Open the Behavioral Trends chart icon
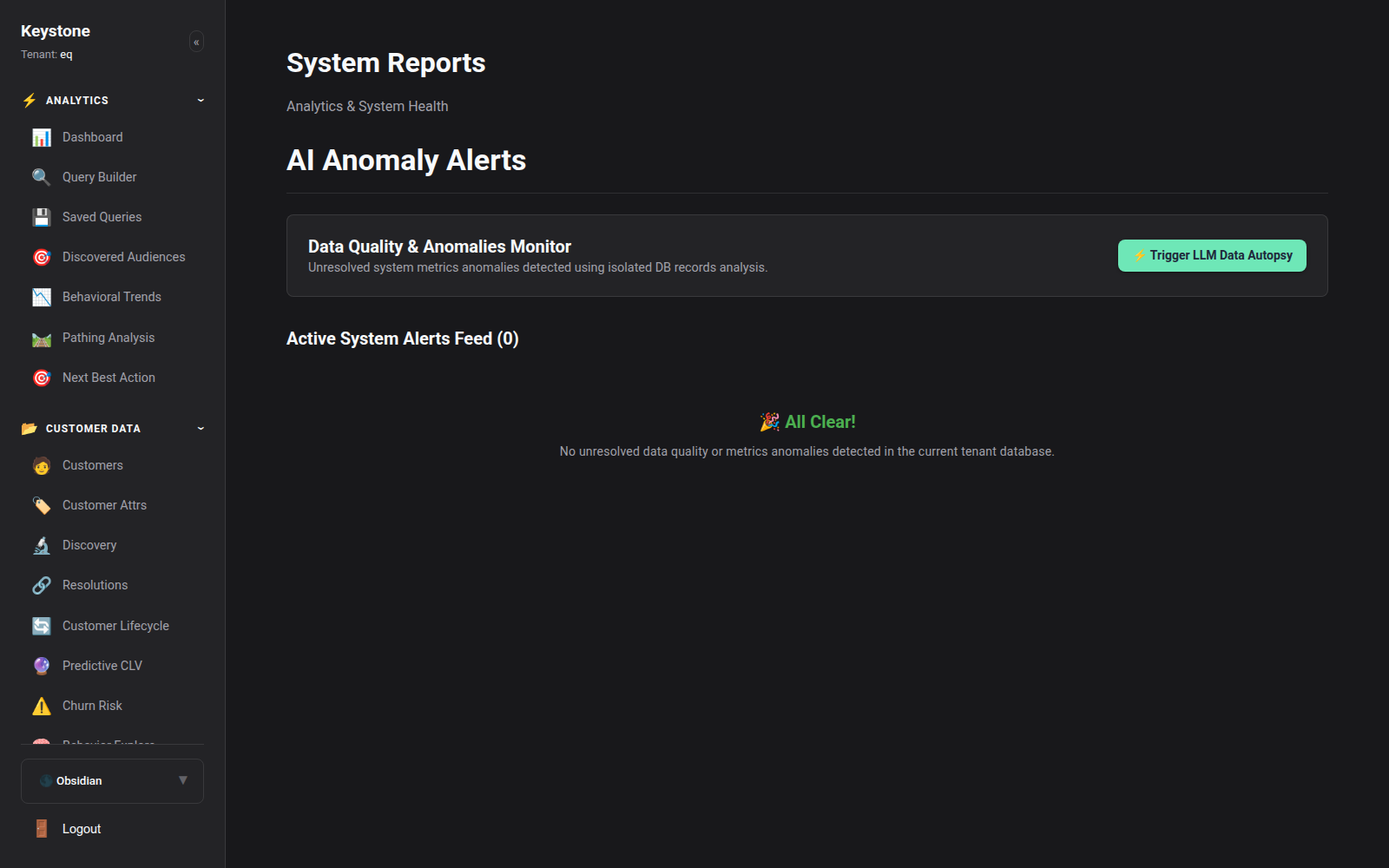 pyautogui.click(x=42, y=297)
